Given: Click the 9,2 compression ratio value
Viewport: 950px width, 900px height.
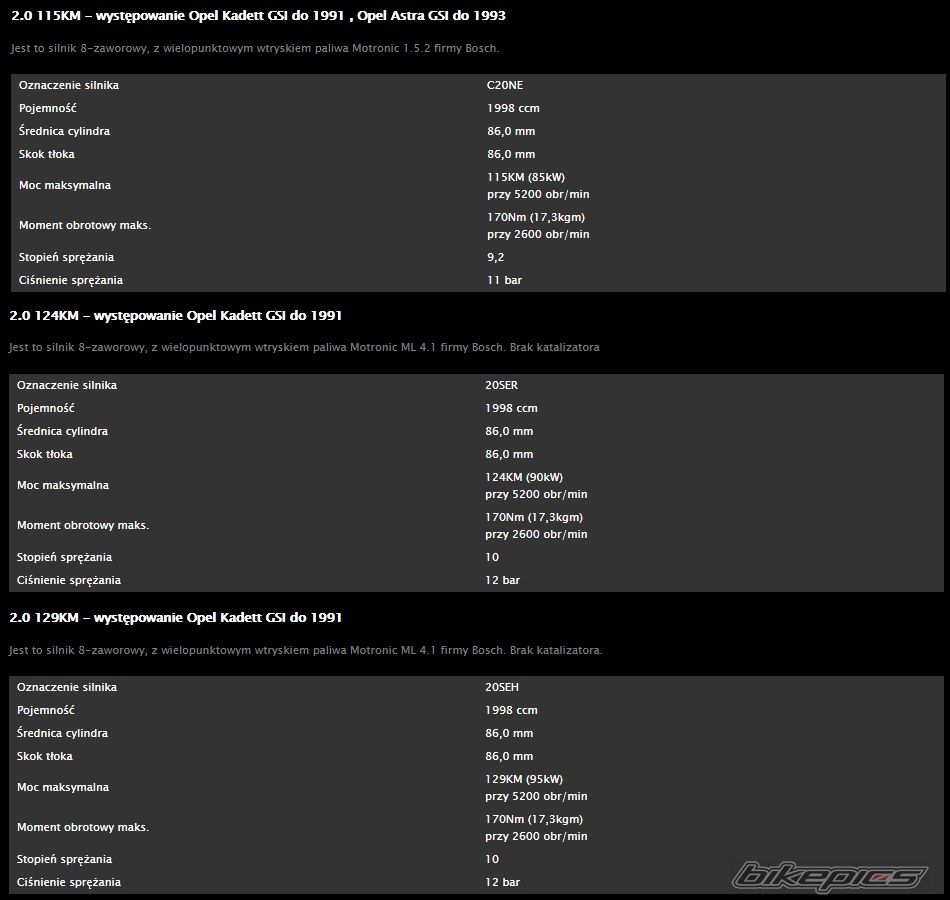Looking at the screenshot, I should tap(496, 257).
